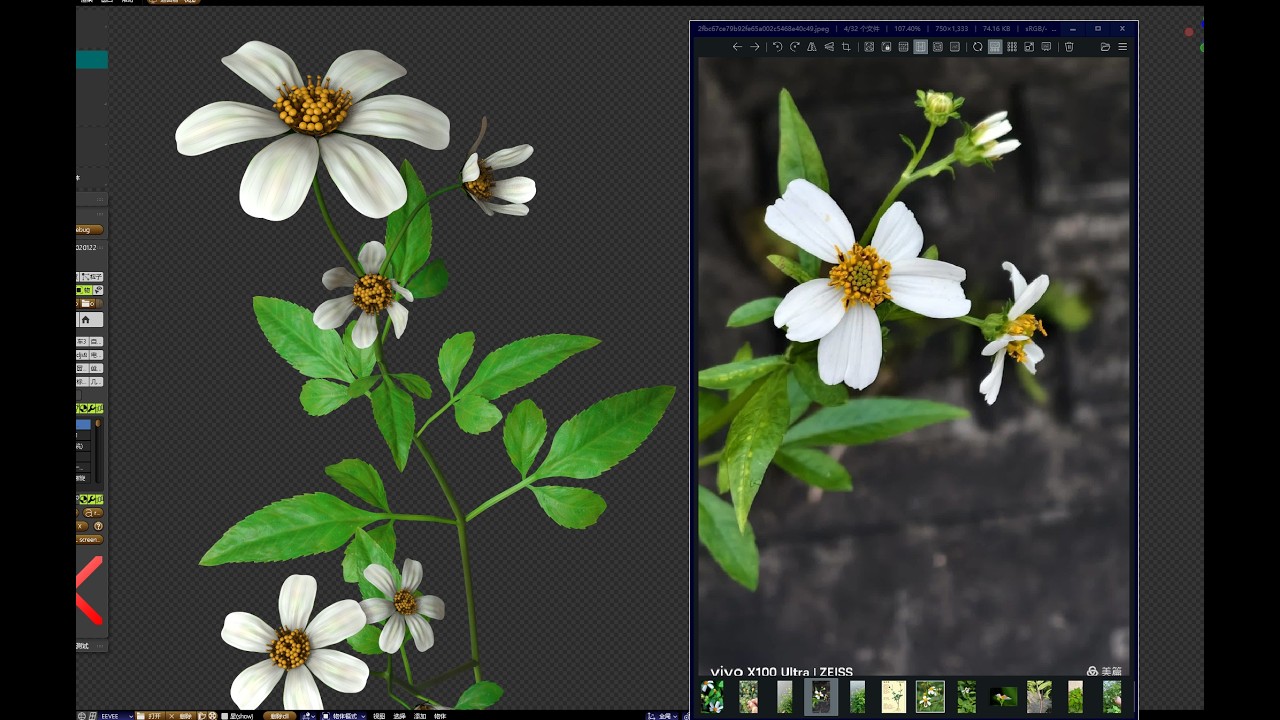
Task: Open the 物体 menu
Action: point(440,716)
